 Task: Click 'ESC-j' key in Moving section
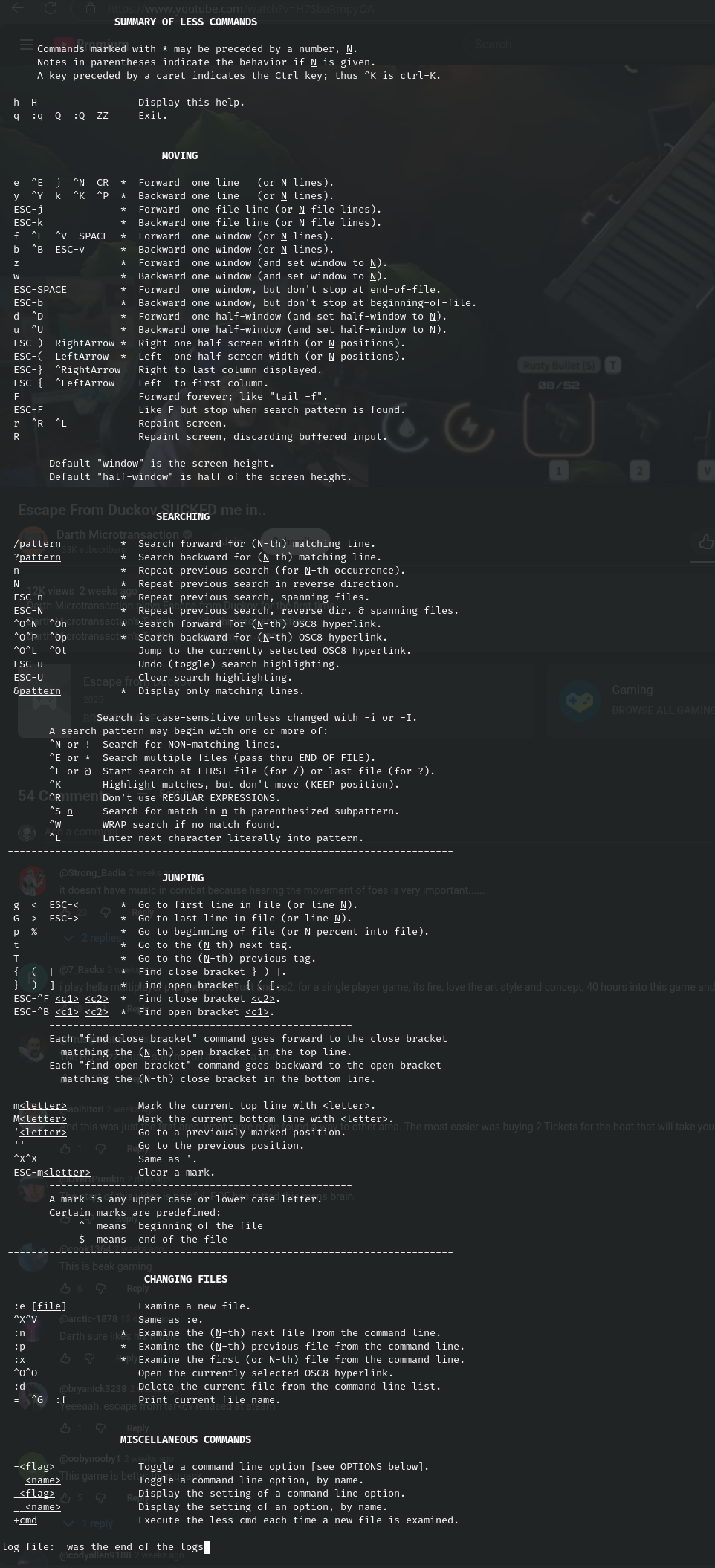pyautogui.click(x=28, y=209)
